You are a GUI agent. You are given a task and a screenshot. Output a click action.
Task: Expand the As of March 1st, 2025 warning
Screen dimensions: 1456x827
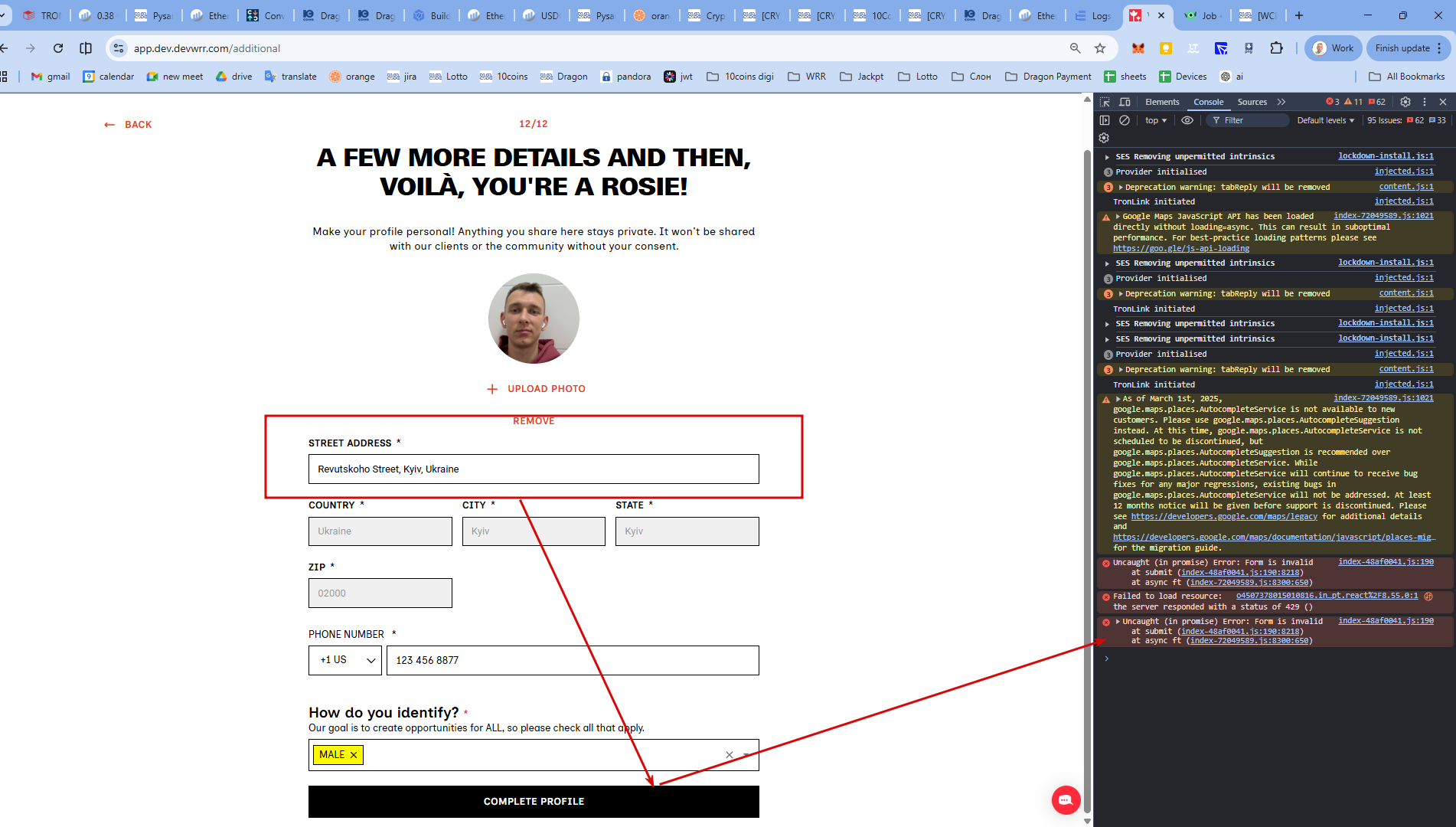pos(1118,399)
